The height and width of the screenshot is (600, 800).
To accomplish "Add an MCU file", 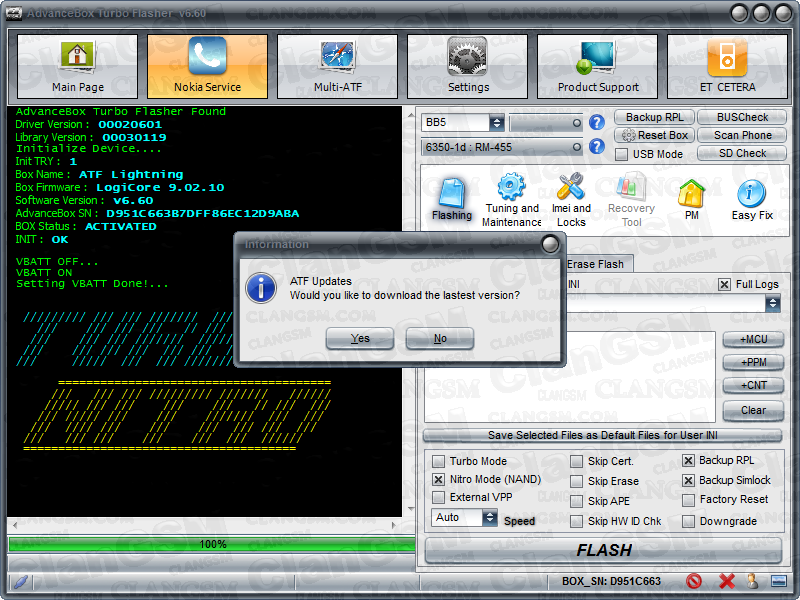I will (x=753, y=339).
